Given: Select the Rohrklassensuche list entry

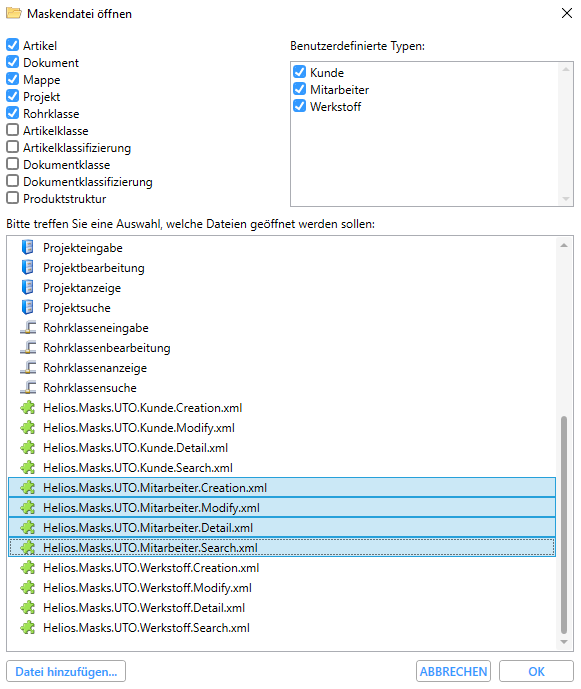Looking at the screenshot, I should tap(282, 388).
